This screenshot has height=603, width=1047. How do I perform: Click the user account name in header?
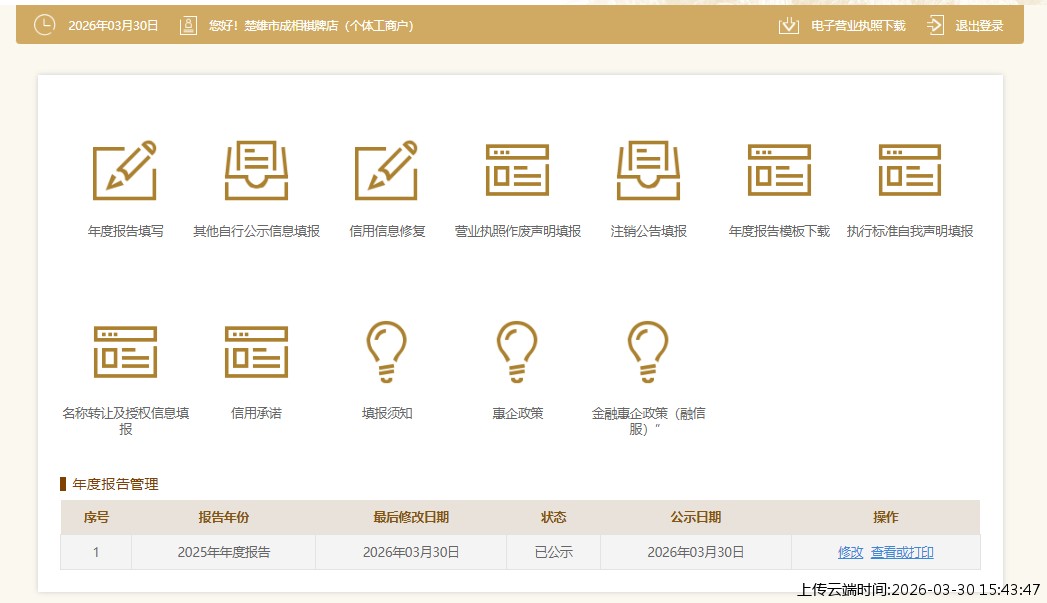[310, 26]
